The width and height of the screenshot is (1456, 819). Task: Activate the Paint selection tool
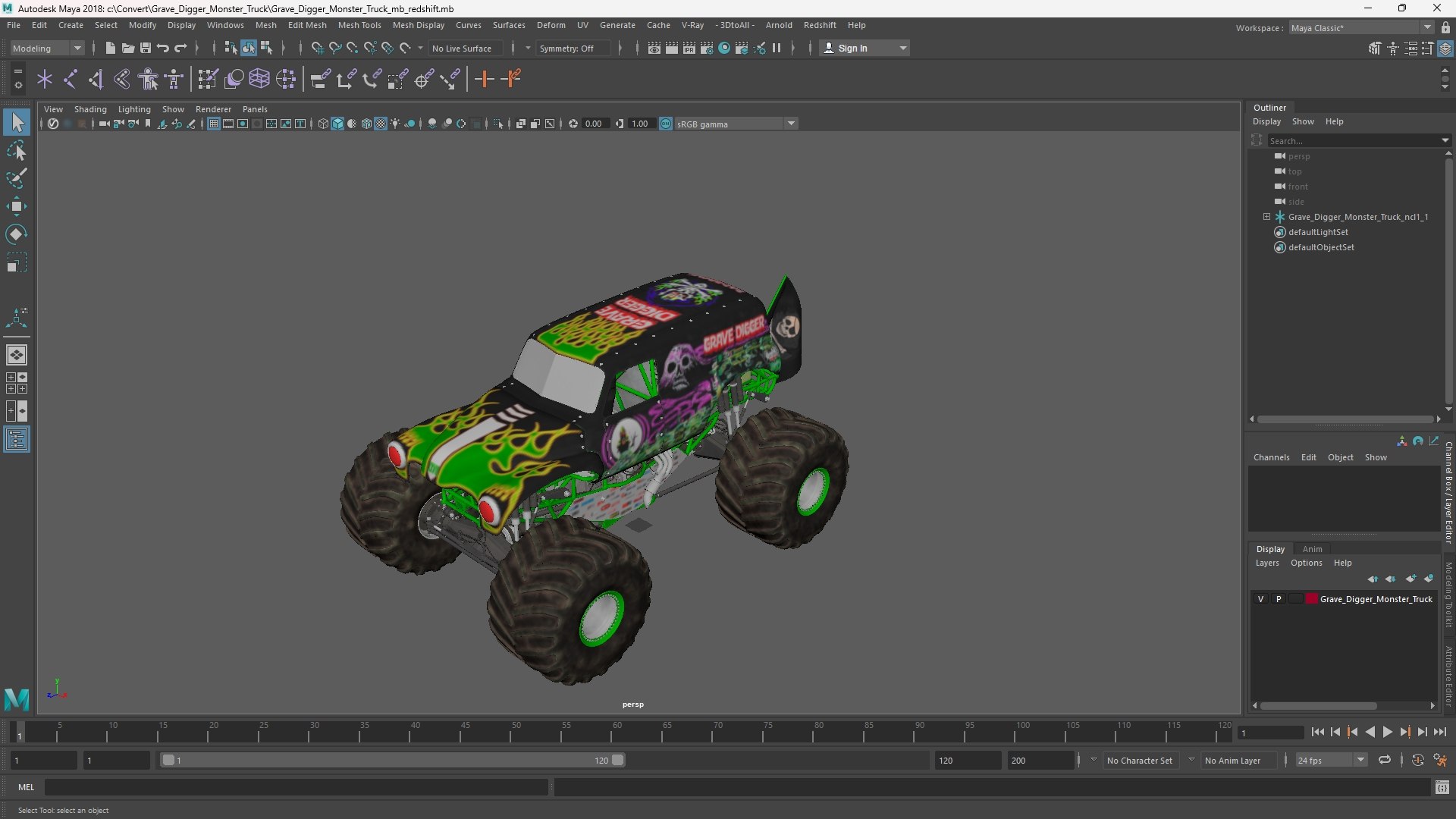click(x=17, y=178)
